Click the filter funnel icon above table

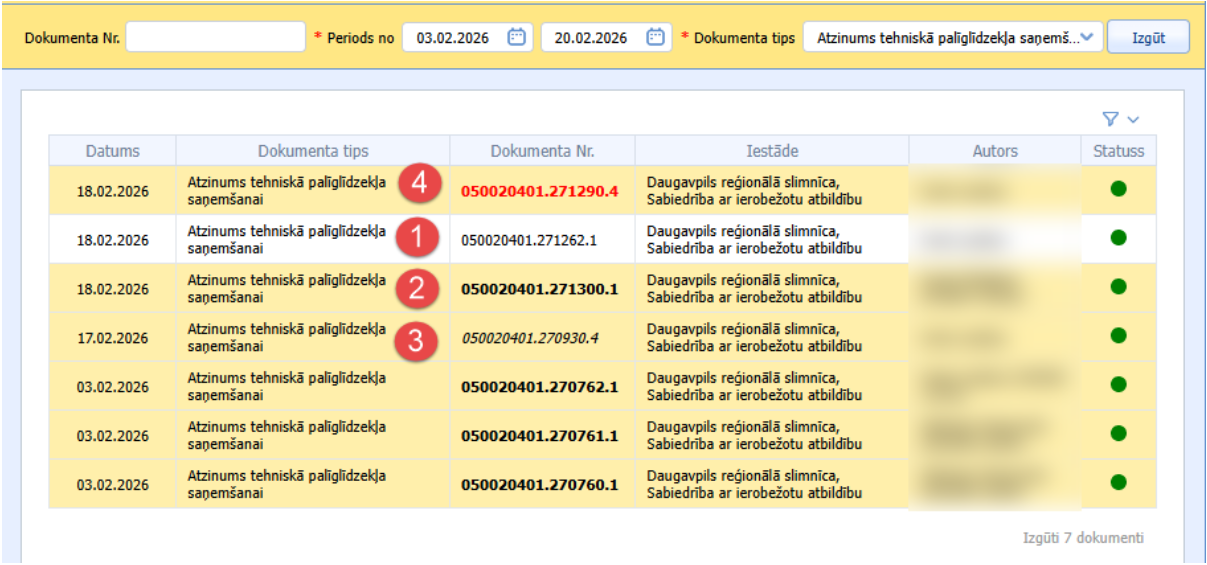click(x=1109, y=119)
